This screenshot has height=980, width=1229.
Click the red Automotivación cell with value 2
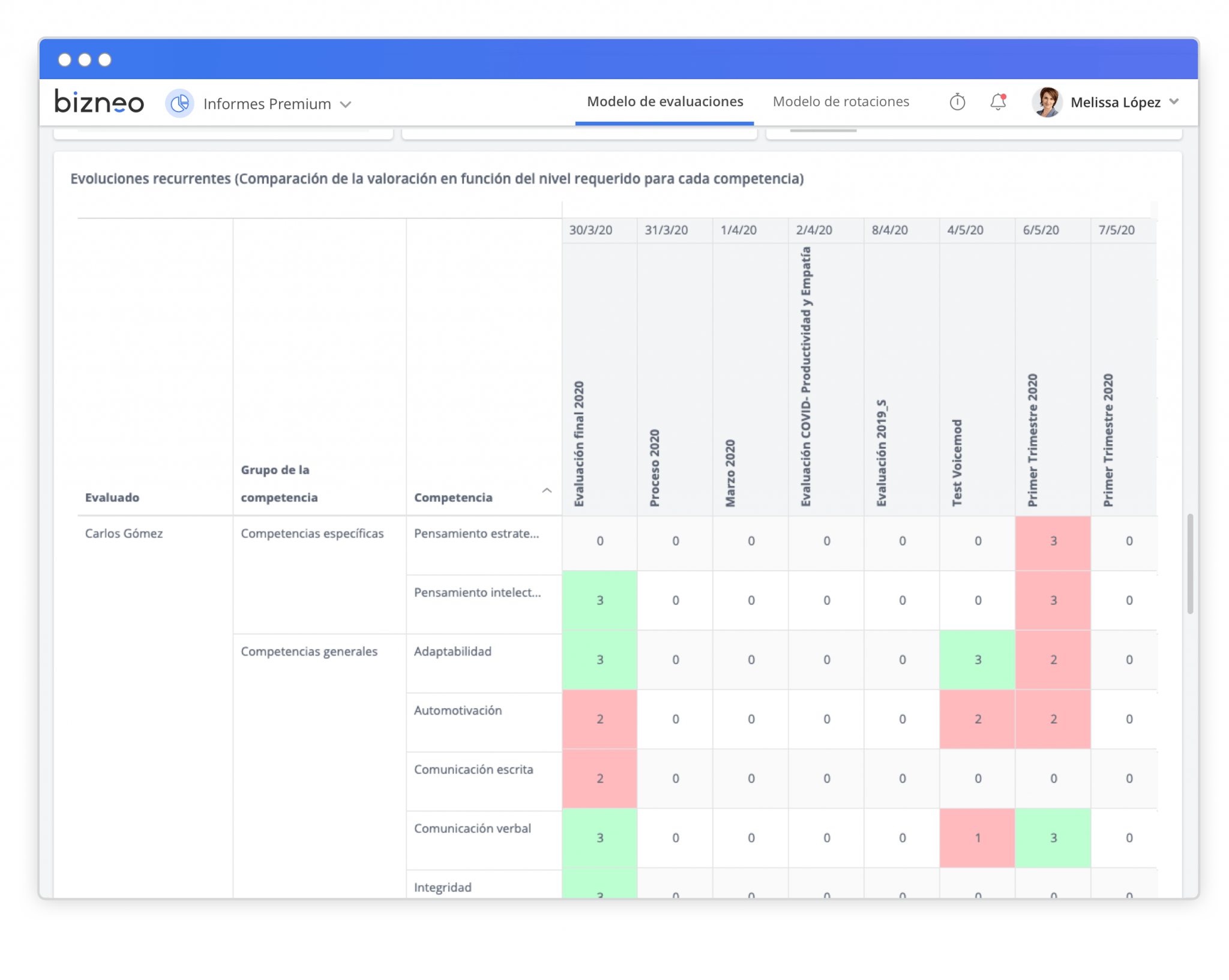tap(599, 719)
